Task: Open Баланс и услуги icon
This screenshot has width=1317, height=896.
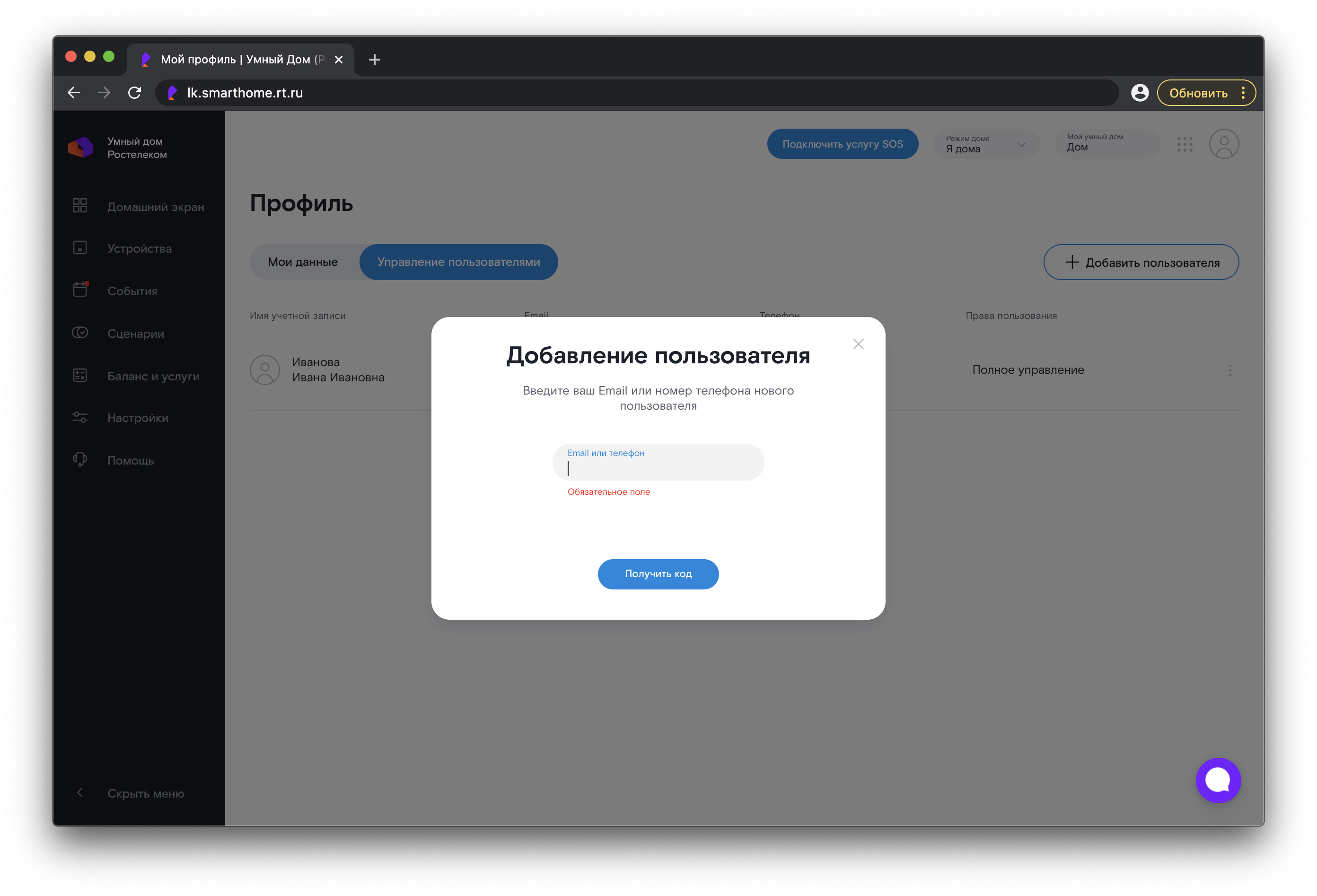Action: (x=80, y=375)
